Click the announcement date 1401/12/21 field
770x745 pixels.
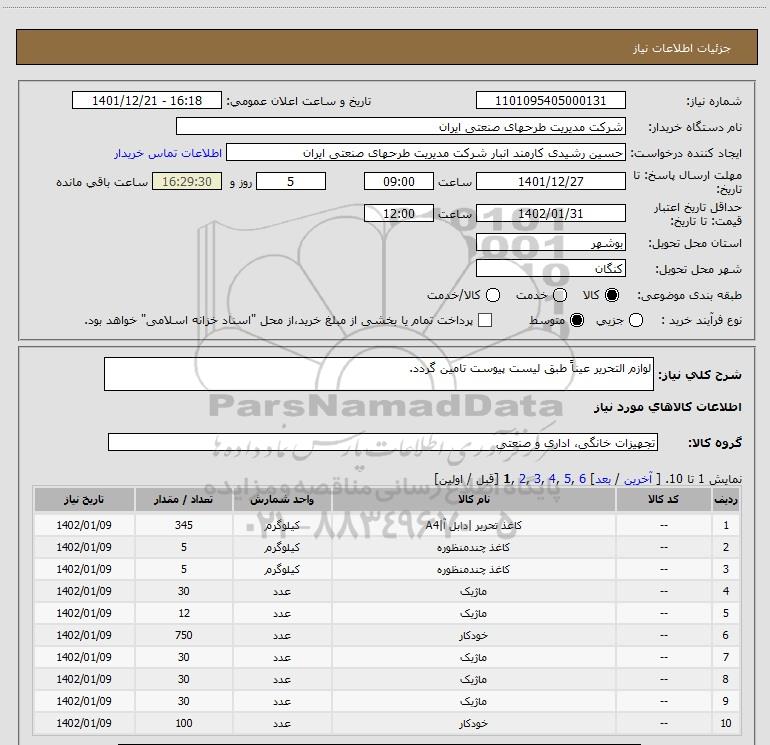click(147, 100)
